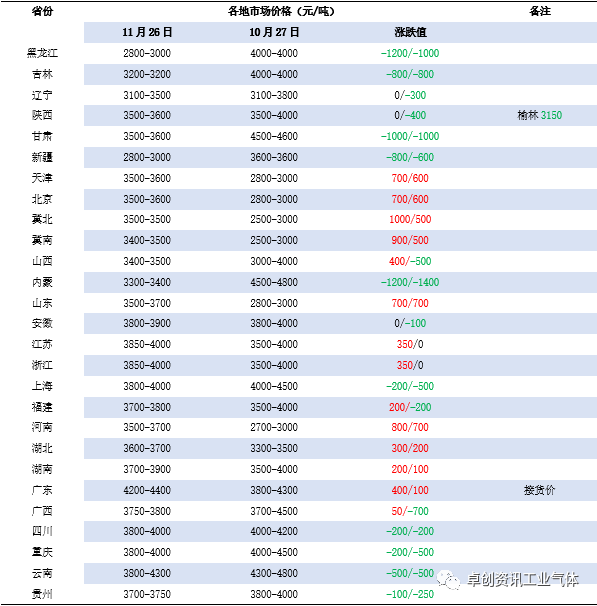Select the 贵州 province row label
The image size is (597, 606).
tap(42, 594)
